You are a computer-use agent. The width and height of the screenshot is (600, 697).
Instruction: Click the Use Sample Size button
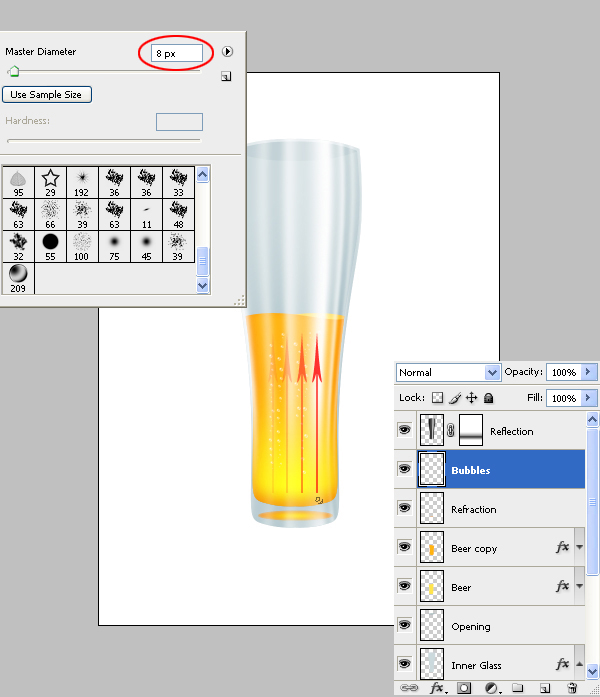pyautogui.click(x=47, y=95)
